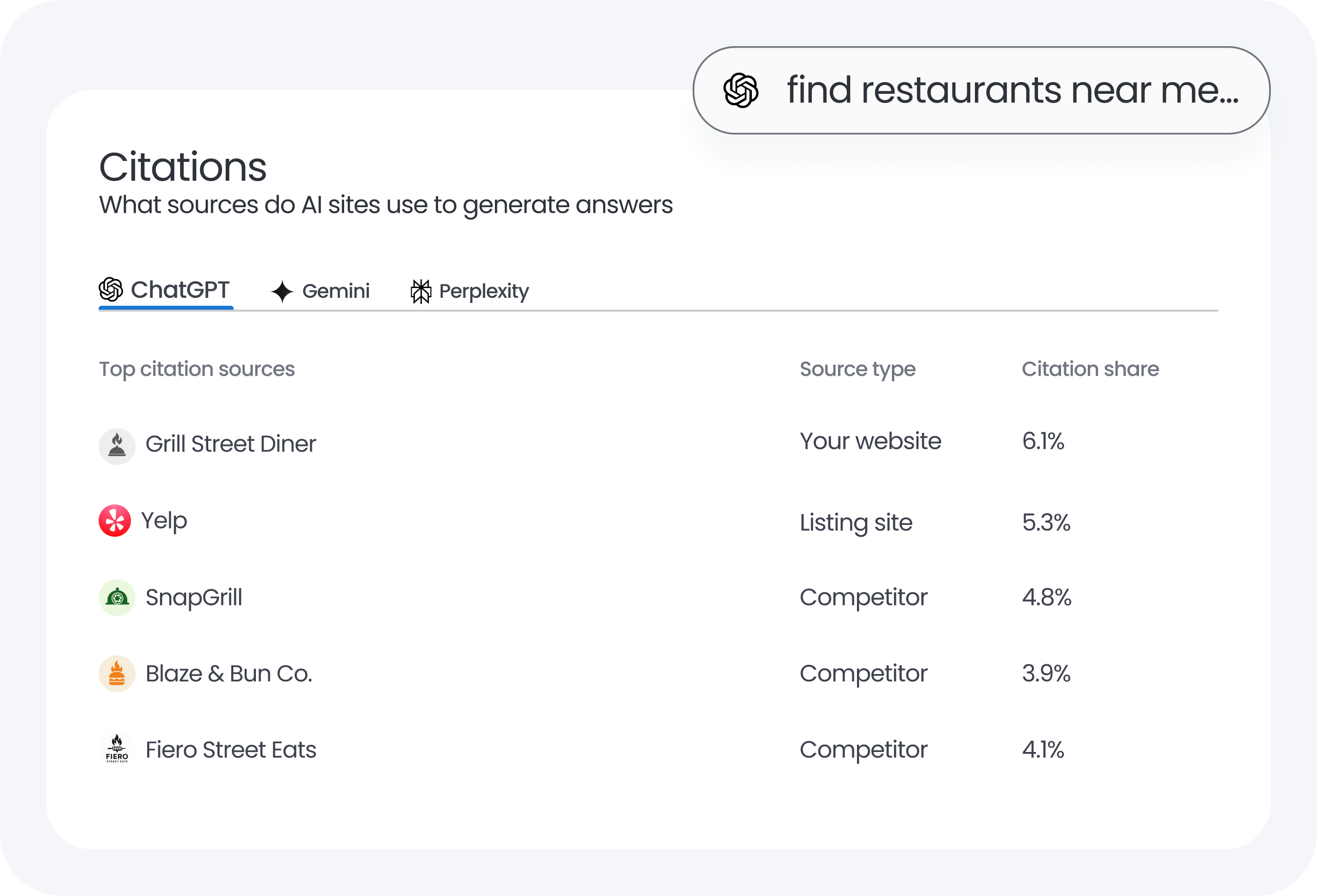Click the green SnapGrill logo icon
Screen dimensions: 1317x896
click(x=117, y=598)
